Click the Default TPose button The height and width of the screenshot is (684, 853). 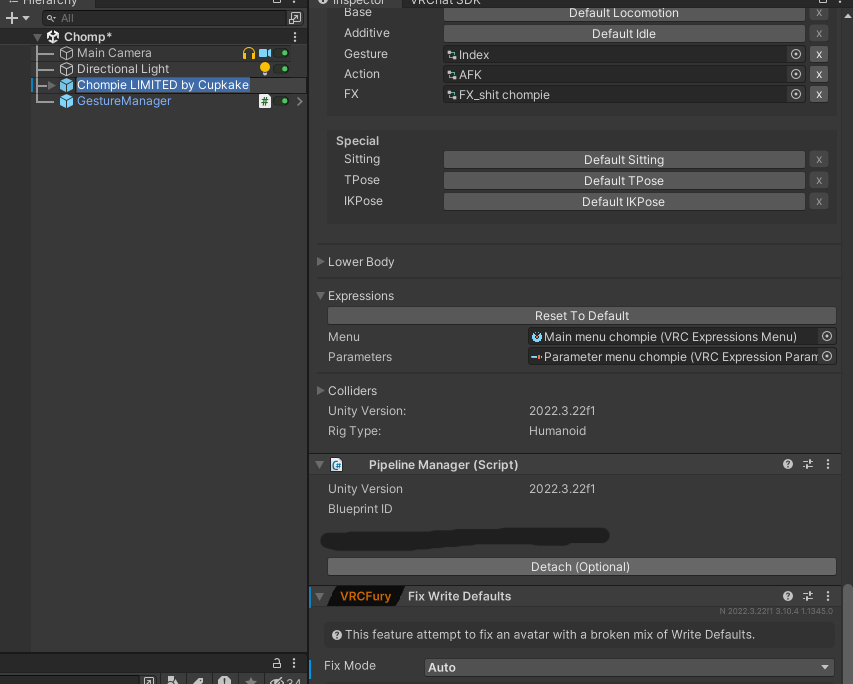click(x=624, y=181)
